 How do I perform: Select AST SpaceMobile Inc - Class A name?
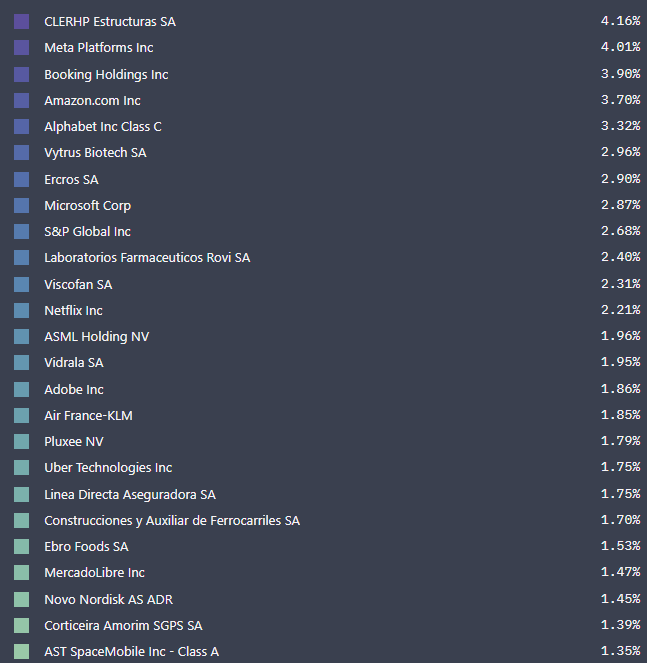pos(132,652)
